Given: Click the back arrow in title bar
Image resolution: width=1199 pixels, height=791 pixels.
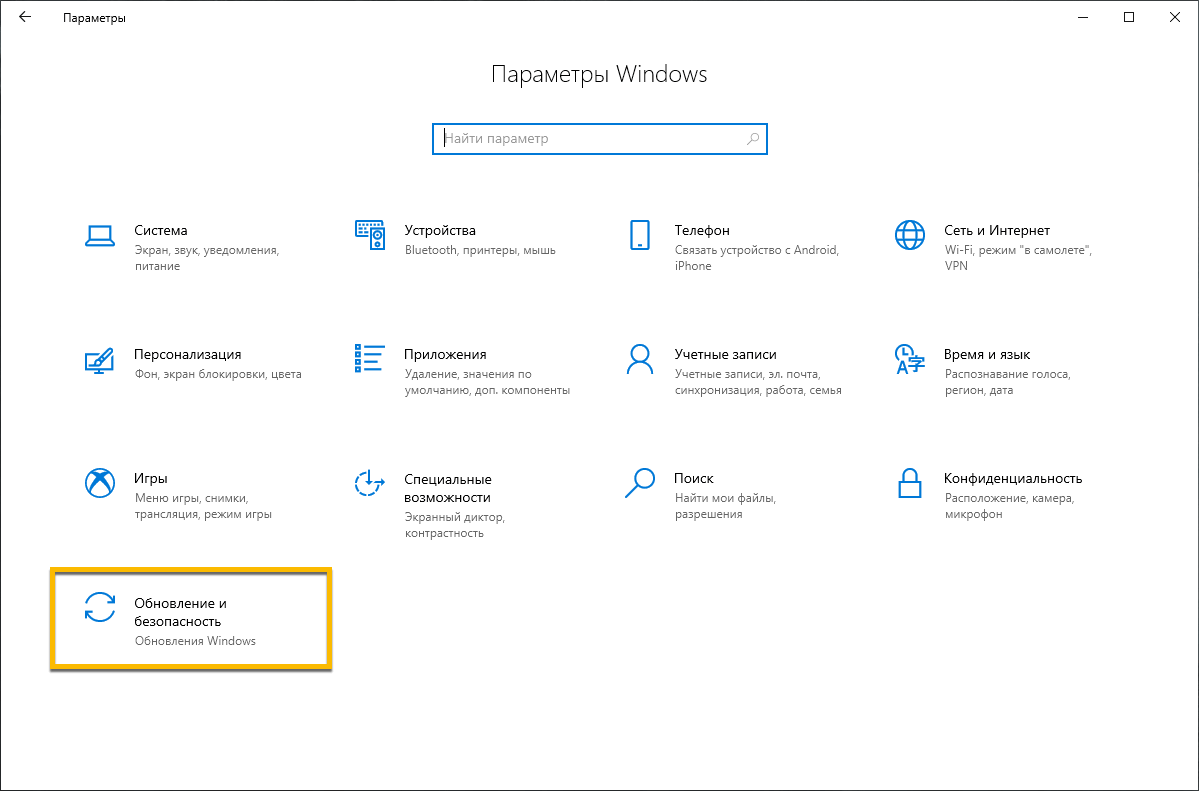Looking at the screenshot, I should click(x=25, y=17).
